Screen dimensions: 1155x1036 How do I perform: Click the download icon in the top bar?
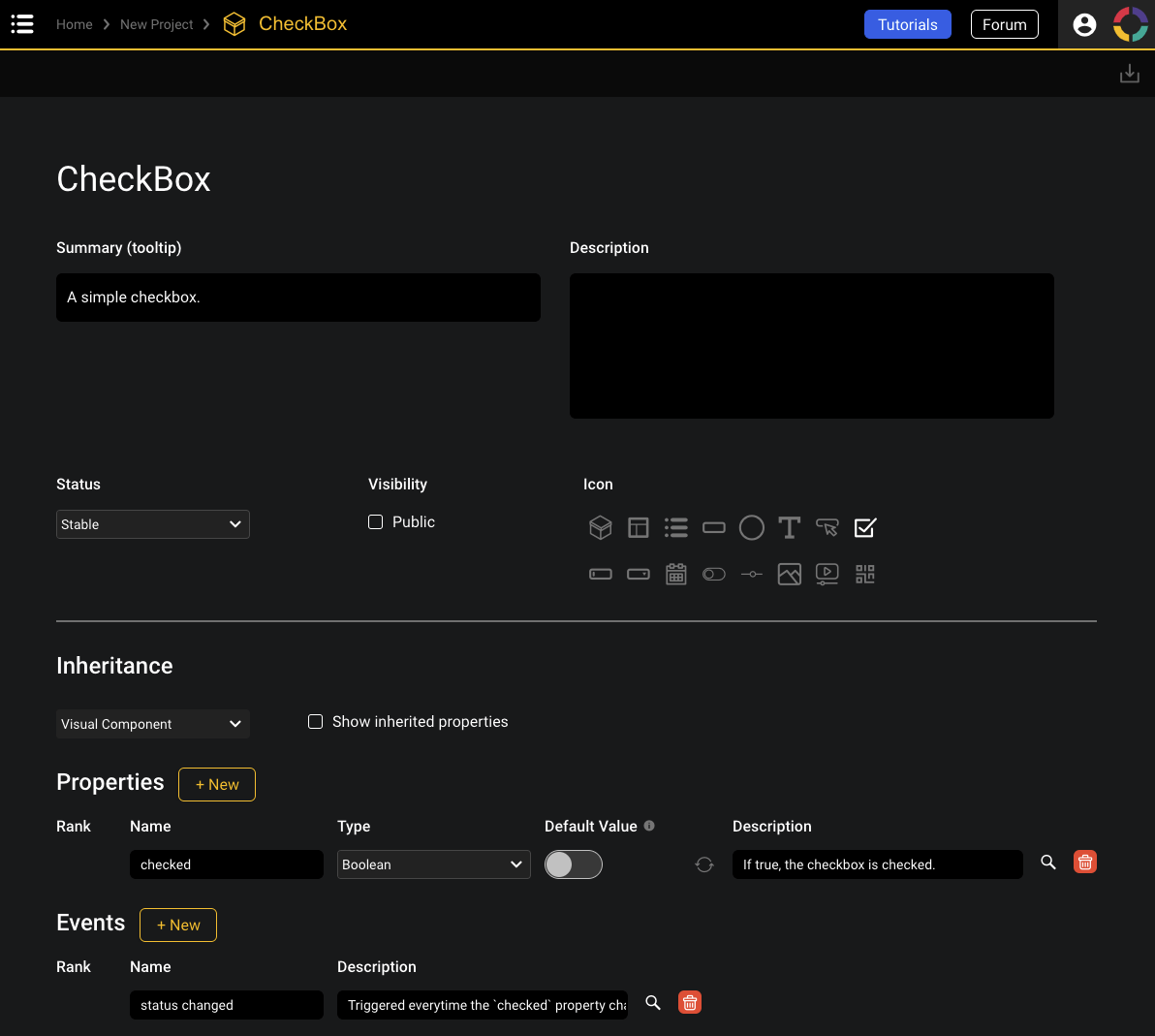pos(1129,73)
